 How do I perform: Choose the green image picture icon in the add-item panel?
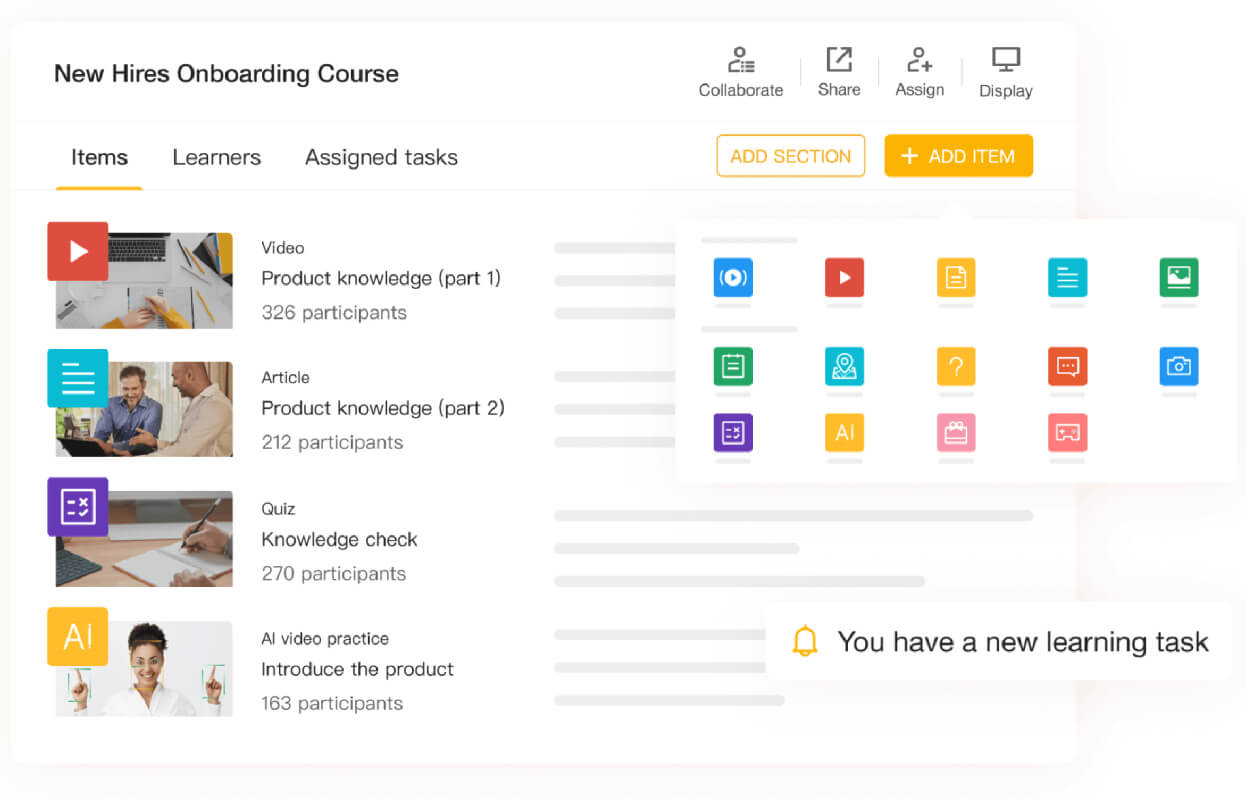coord(1179,277)
